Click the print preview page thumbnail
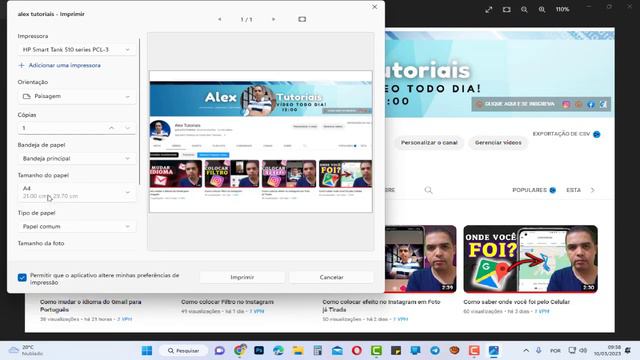The height and width of the screenshot is (360, 640). pos(261,142)
